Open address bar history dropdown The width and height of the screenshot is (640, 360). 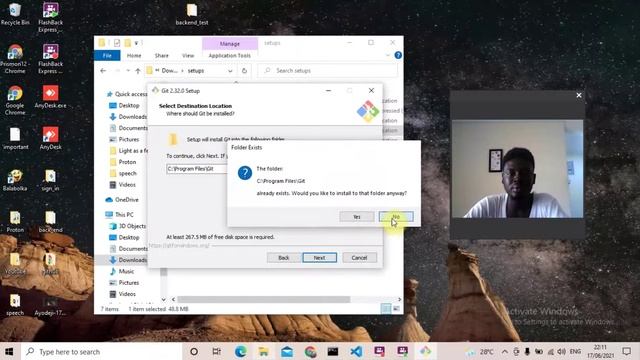pos(230,71)
